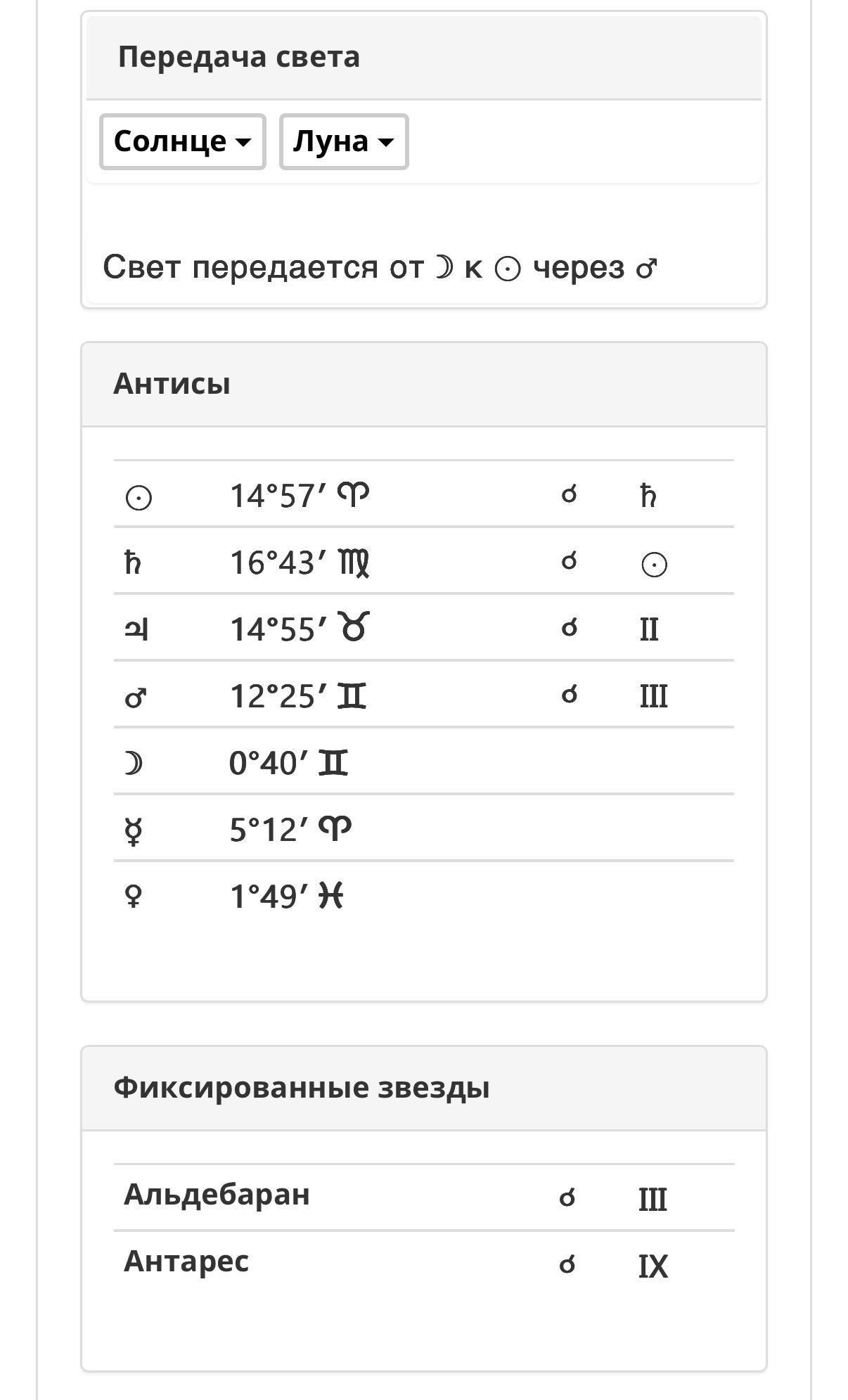The image size is (848, 1400).
Task: Open the Солнце planet dropdown
Action: (x=182, y=141)
